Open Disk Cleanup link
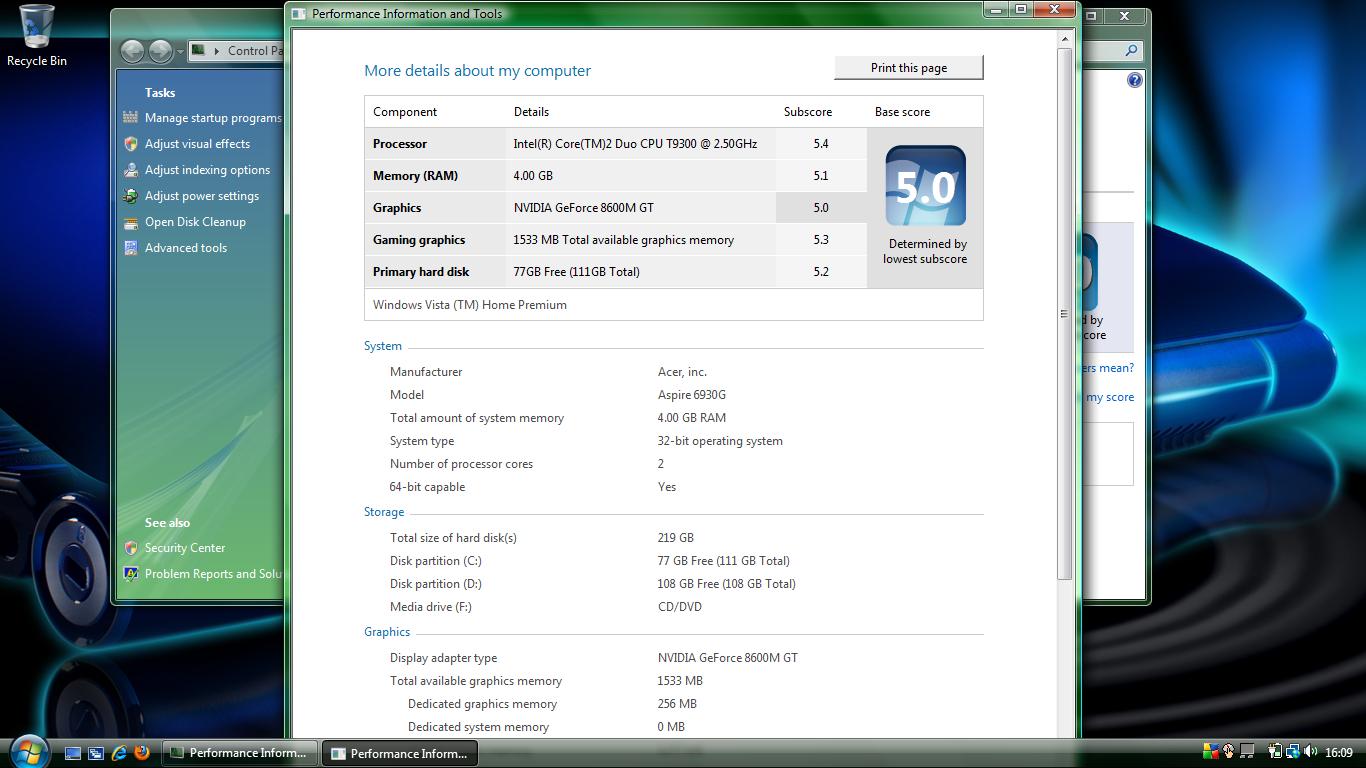1366x768 pixels. point(195,222)
